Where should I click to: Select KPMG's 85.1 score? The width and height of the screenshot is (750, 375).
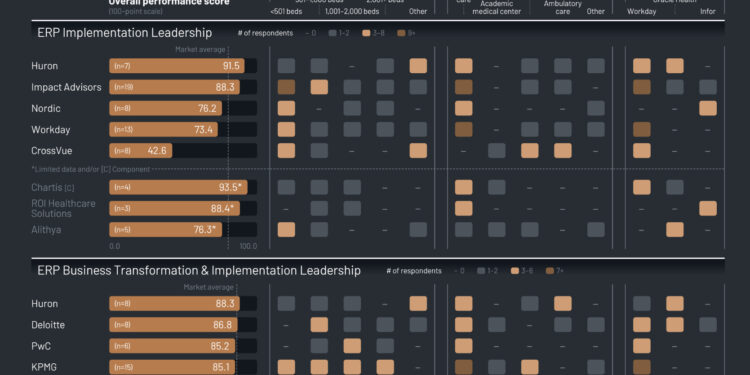[x=222, y=368]
